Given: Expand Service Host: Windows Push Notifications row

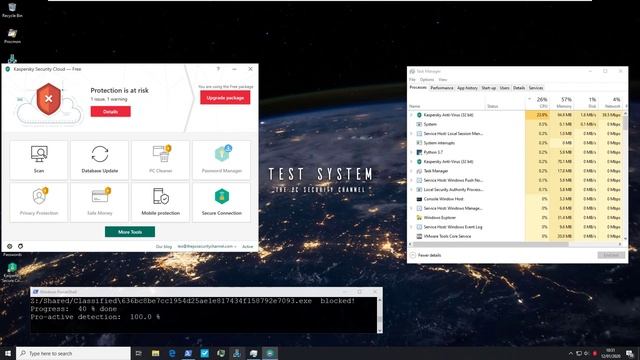Looking at the screenshot, I should tap(411, 180).
